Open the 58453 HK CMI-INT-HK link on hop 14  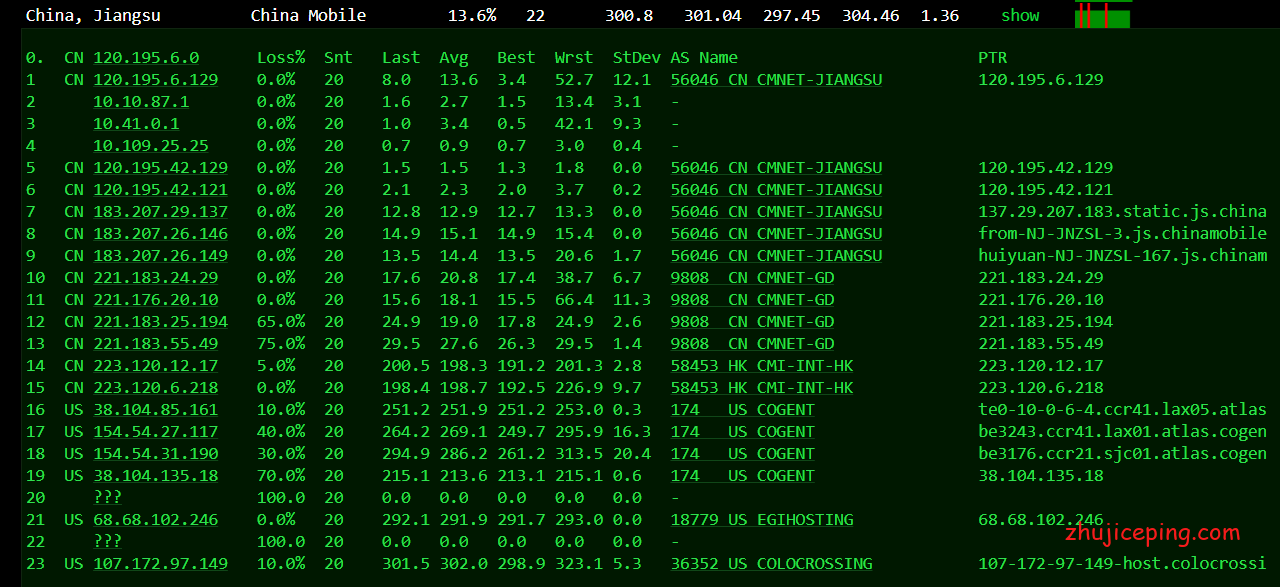tap(762, 366)
